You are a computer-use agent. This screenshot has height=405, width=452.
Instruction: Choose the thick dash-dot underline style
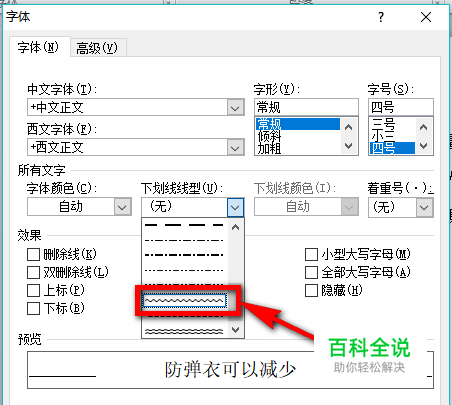click(184, 255)
